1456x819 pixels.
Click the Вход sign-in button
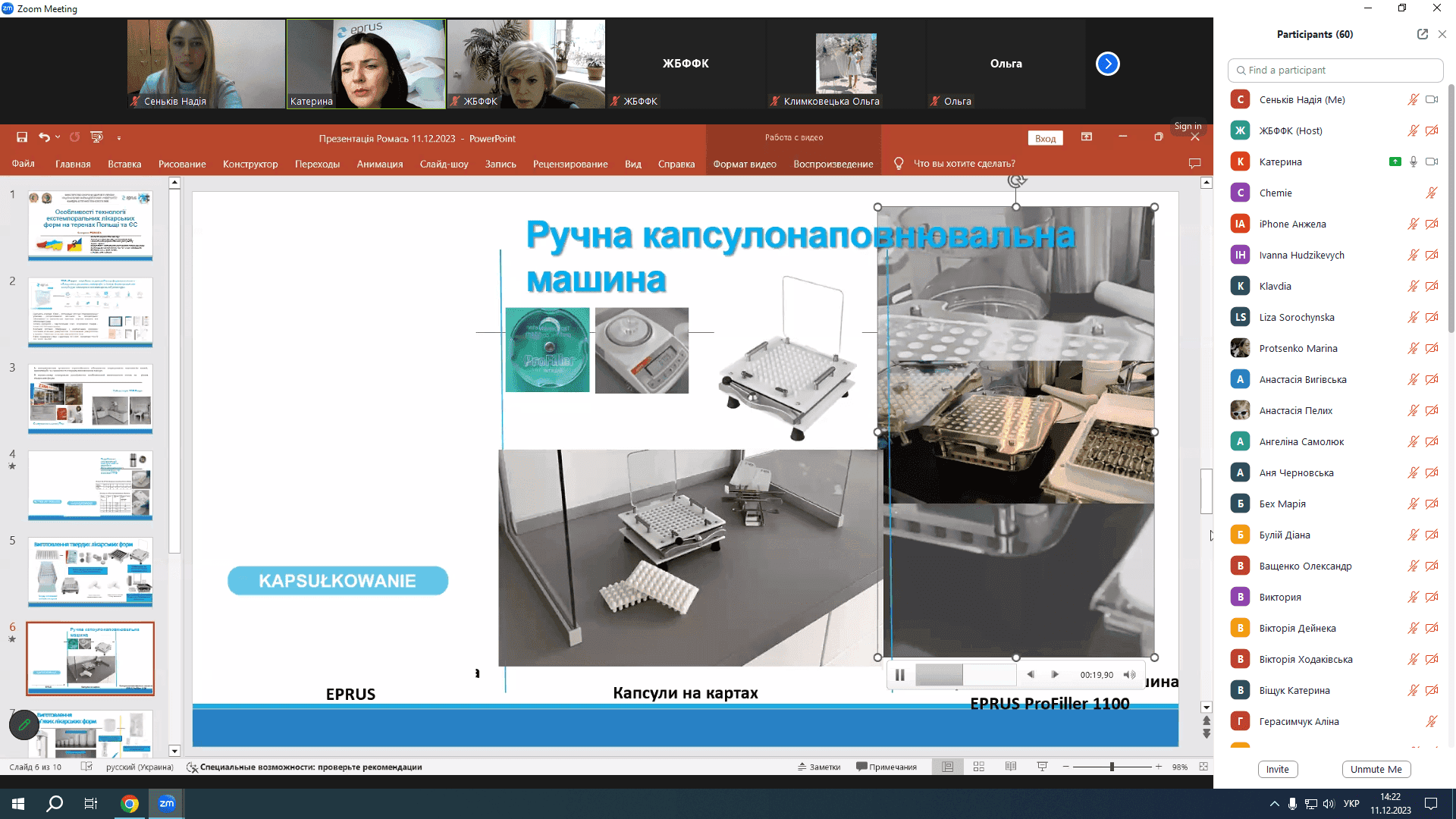(1046, 138)
